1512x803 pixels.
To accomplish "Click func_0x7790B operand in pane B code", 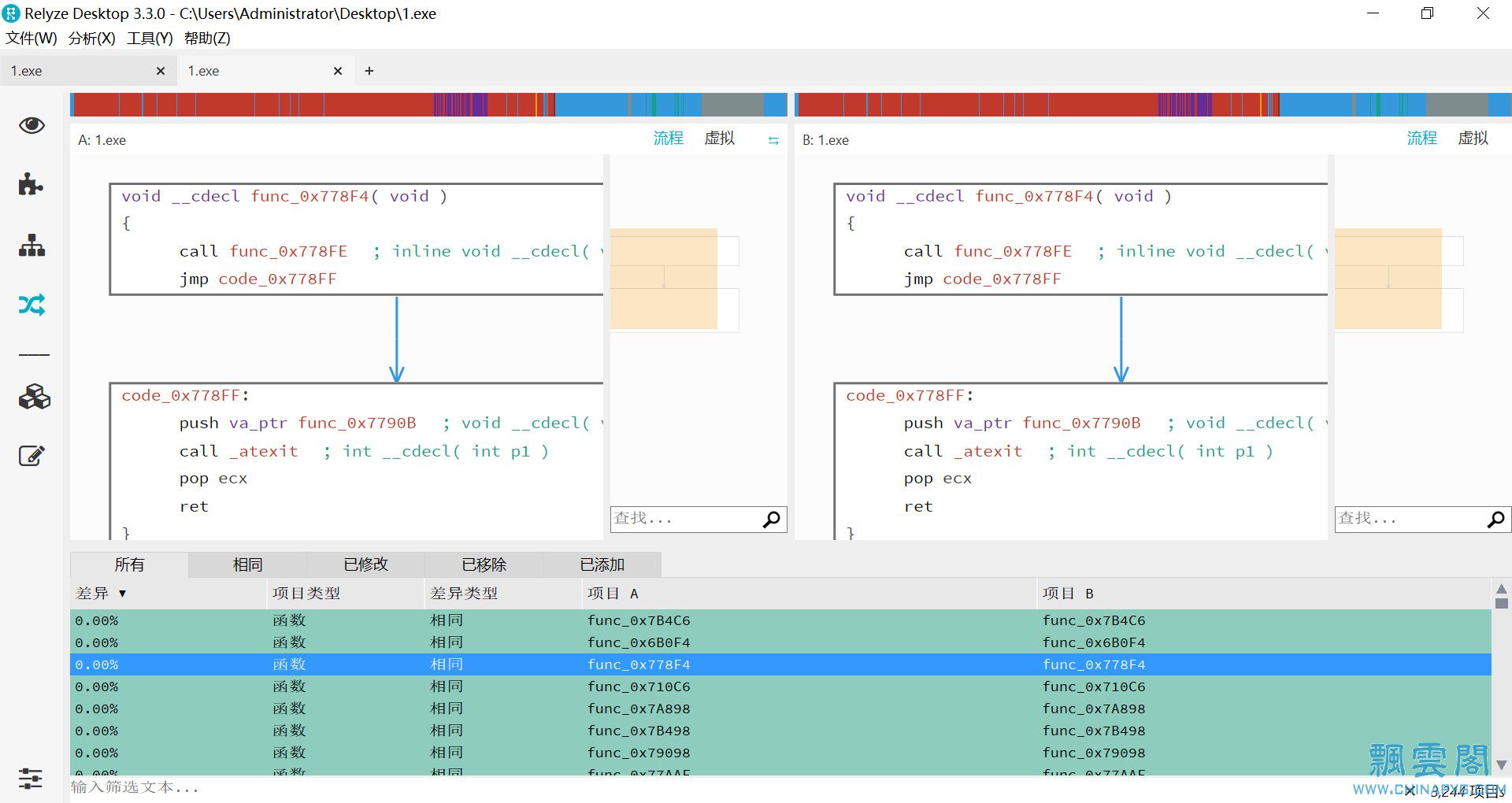I will [1081, 423].
